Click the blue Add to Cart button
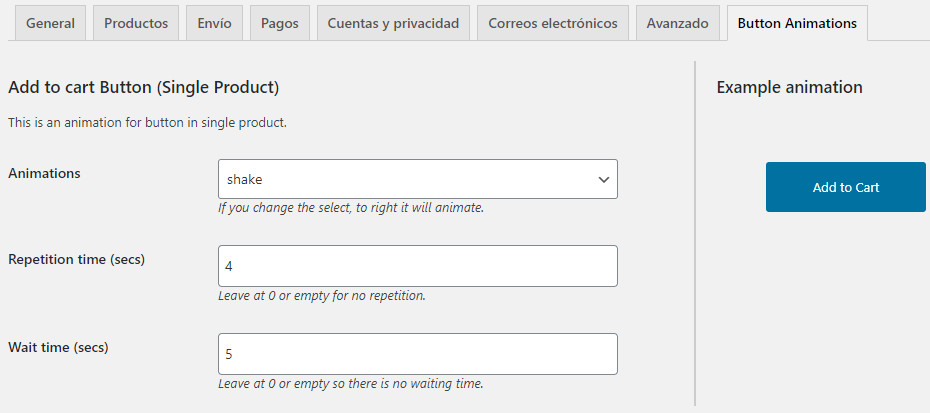Image resolution: width=930 pixels, height=413 pixels. [845, 187]
